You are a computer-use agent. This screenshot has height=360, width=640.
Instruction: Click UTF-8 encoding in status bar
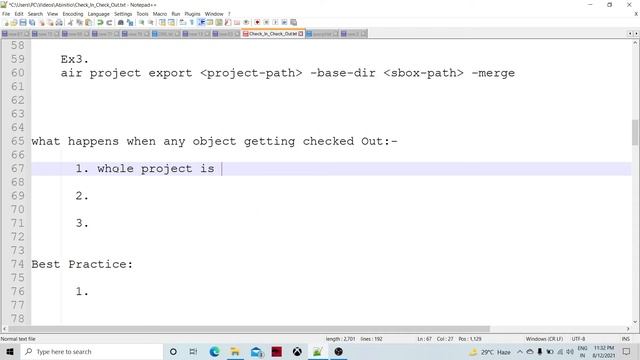578,339
